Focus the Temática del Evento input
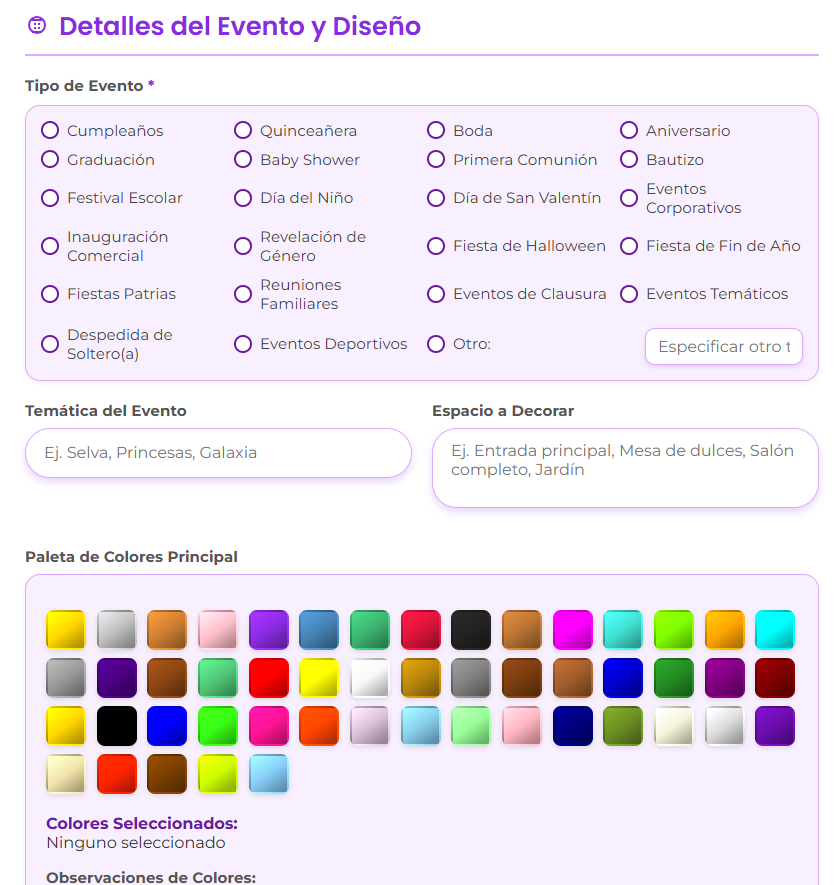835x885 pixels. (218, 453)
